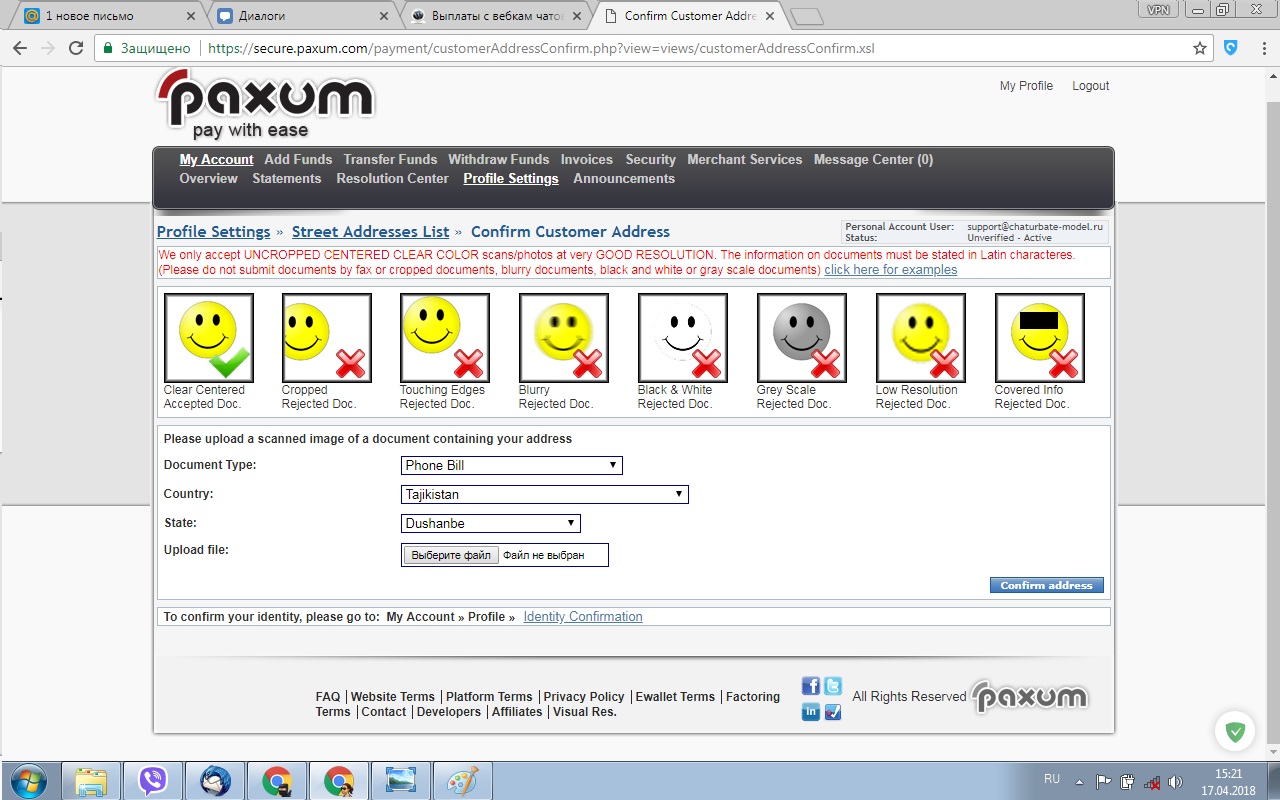Bookmark this page with the star icon
The image size is (1280, 800).
tap(1200, 48)
